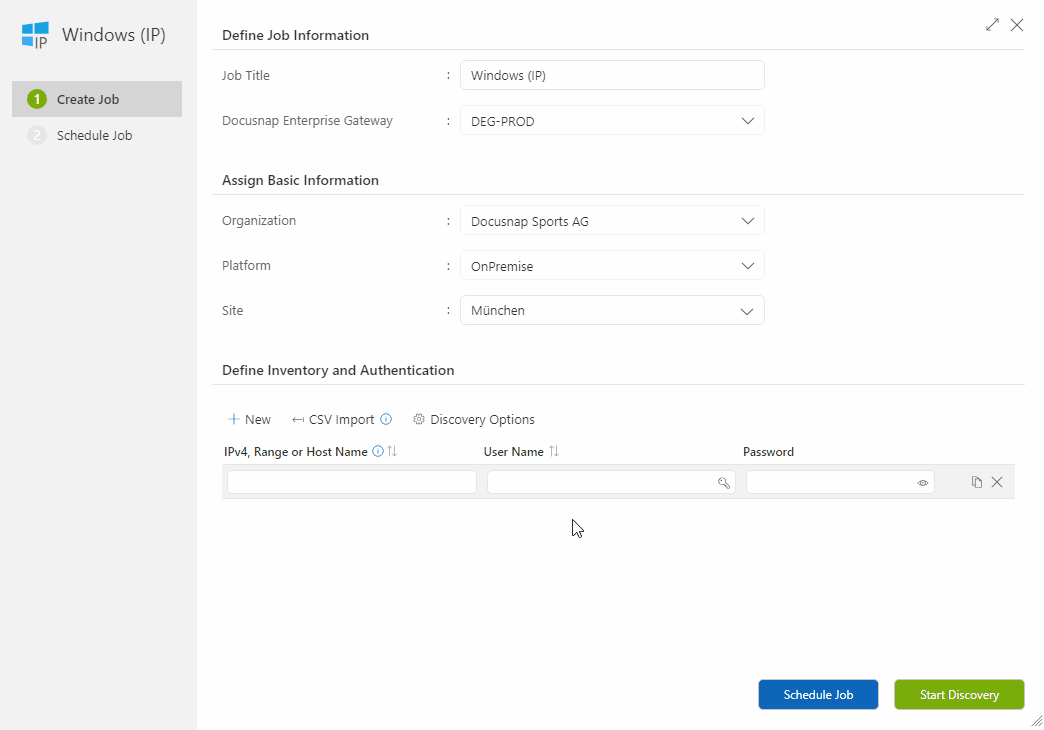Open the Docusnap Enterprise Gateway dropdown

point(747,120)
